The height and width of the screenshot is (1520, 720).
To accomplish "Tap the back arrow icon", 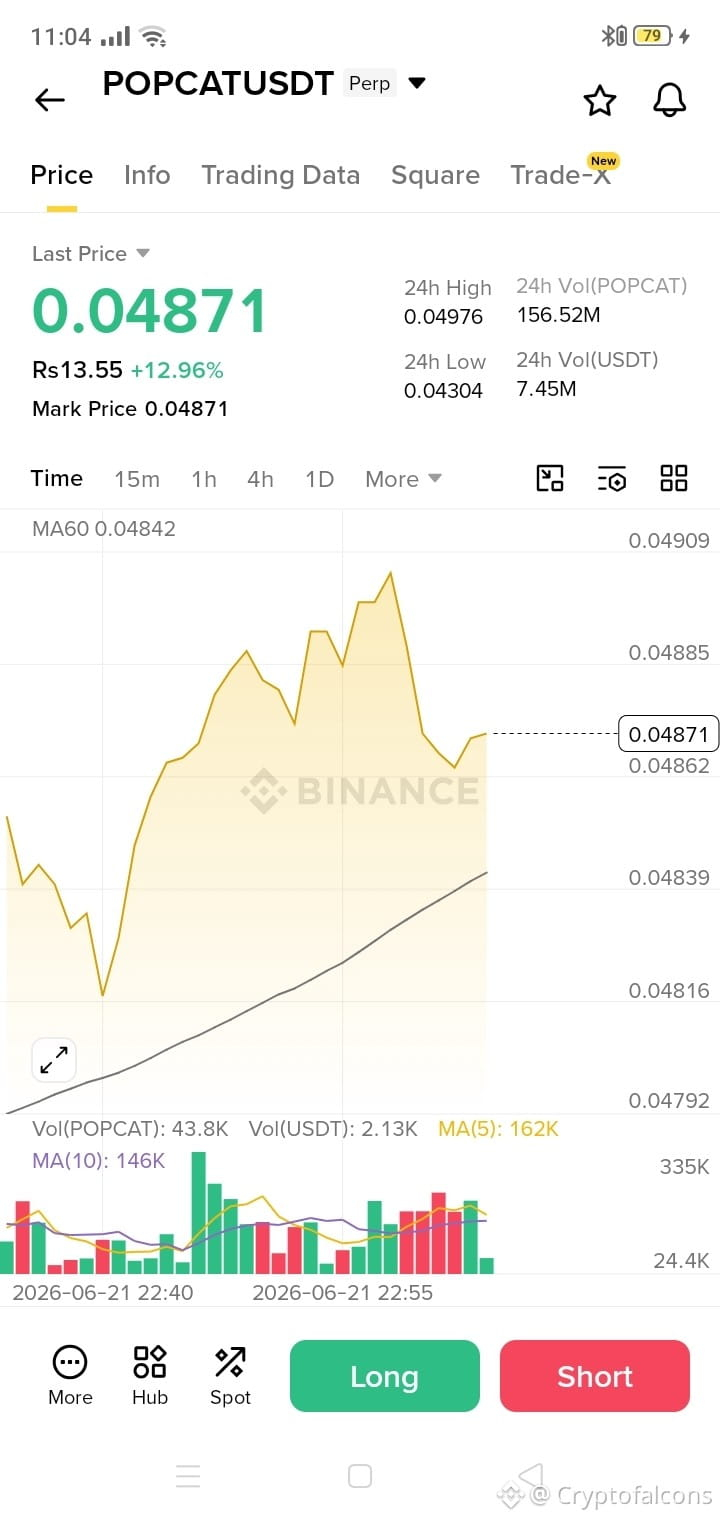I will [49, 99].
